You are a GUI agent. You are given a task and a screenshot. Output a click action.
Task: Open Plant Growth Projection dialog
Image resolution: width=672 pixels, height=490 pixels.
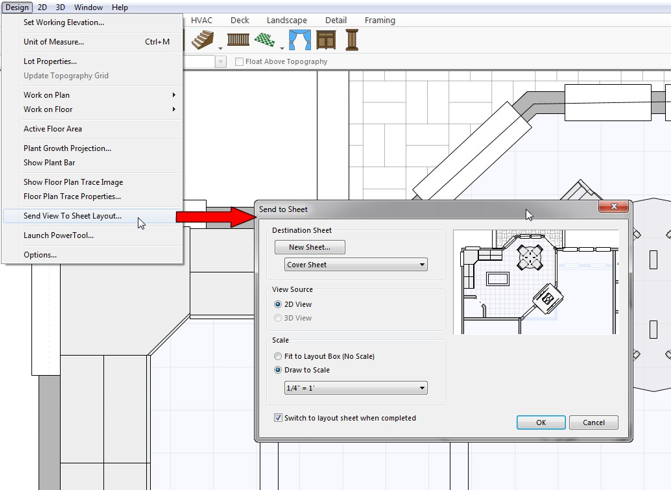(x=93, y=148)
